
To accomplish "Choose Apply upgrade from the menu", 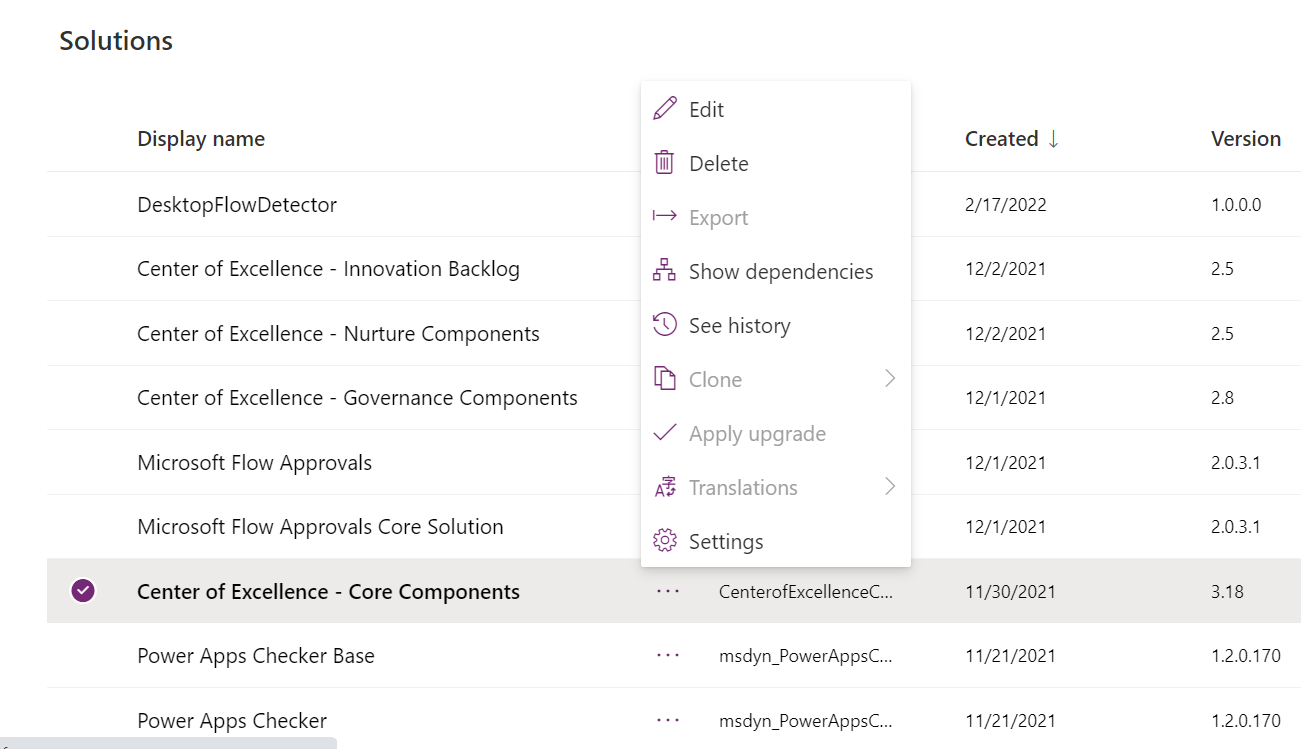I will pyautogui.click(x=756, y=433).
